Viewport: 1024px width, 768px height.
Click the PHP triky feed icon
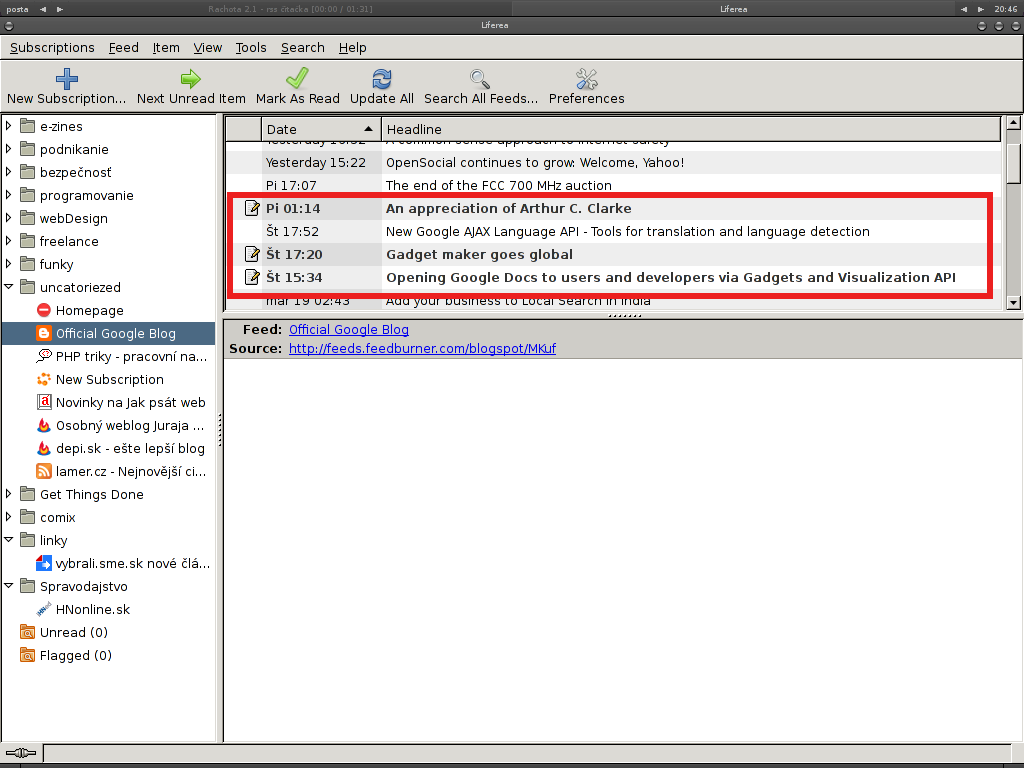tap(44, 356)
